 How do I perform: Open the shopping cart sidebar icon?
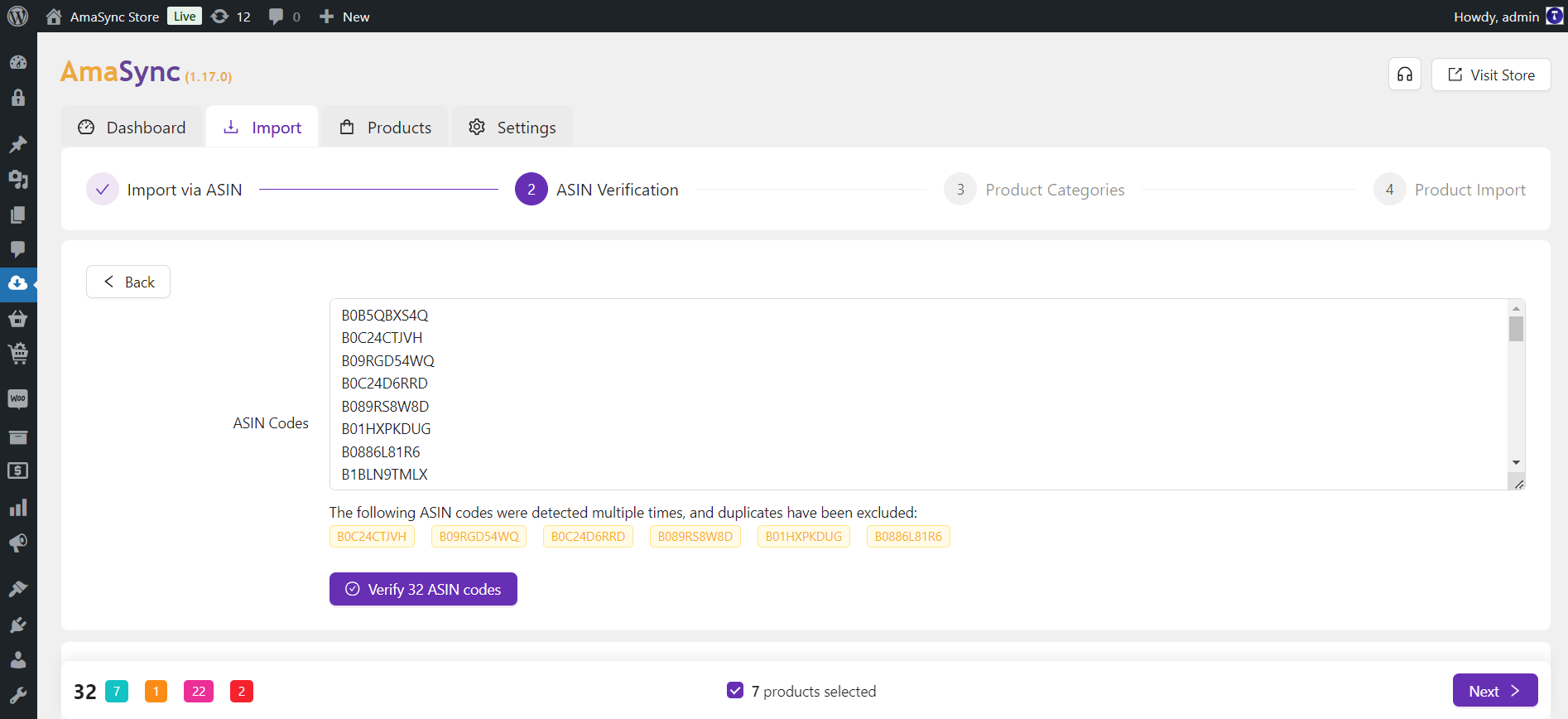pyautogui.click(x=18, y=354)
